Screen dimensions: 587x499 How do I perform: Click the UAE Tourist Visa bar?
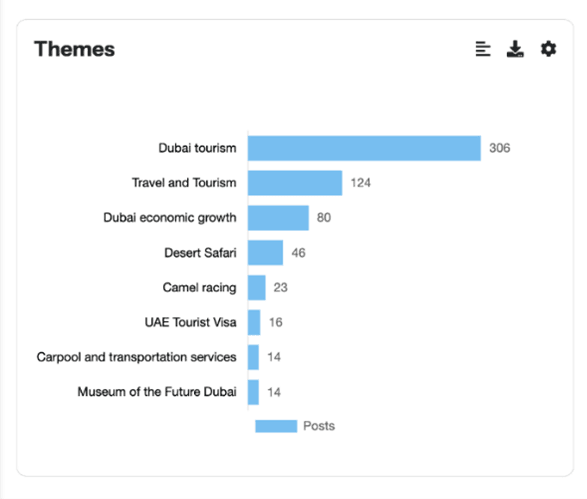(x=254, y=322)
